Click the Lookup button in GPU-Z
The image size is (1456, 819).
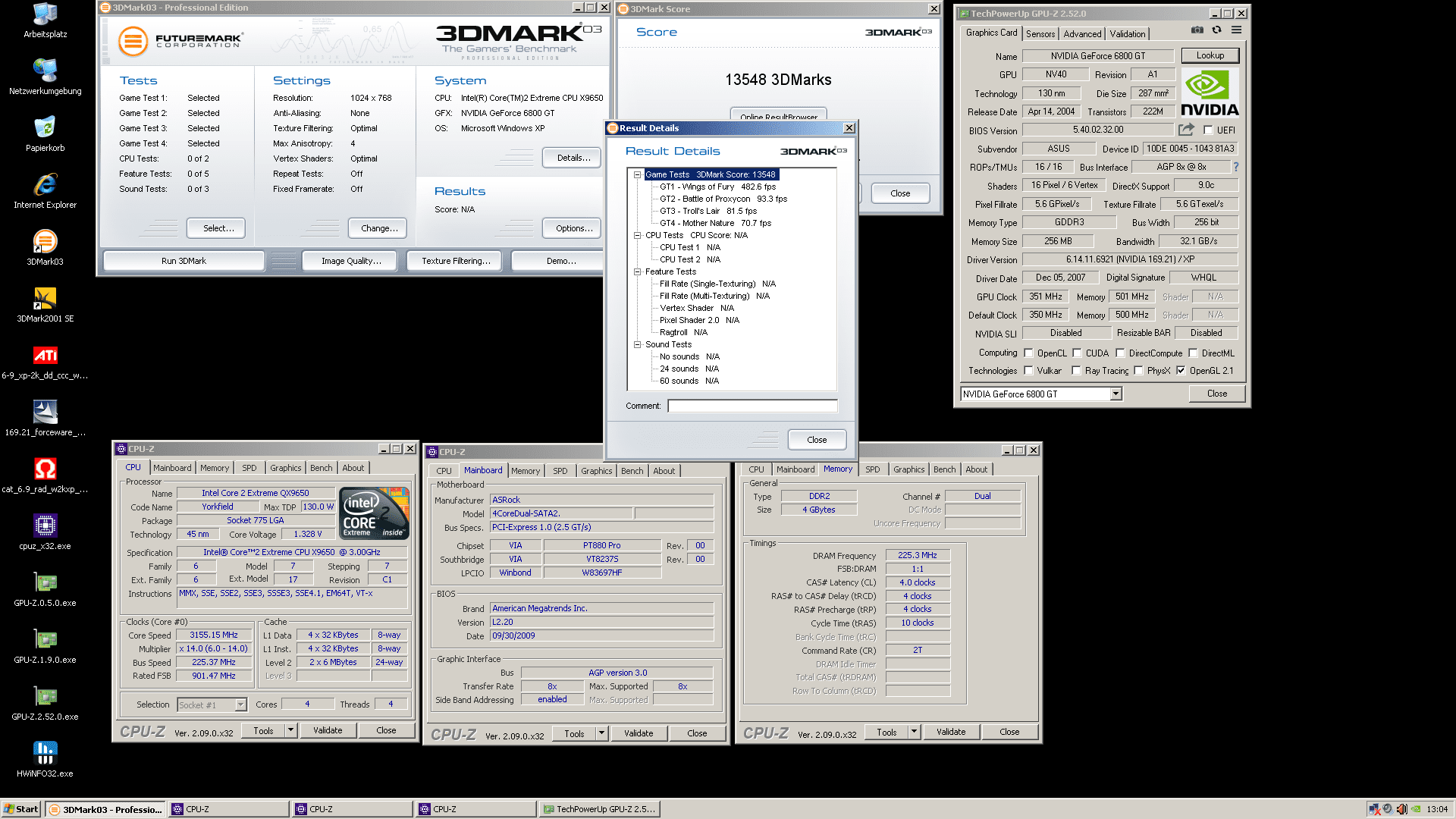click(1210, 55)
